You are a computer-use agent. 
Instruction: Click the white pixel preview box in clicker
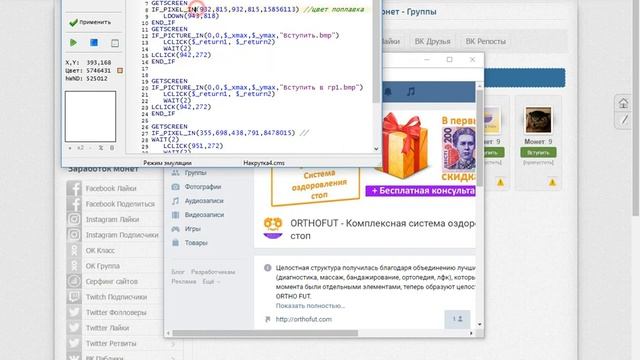(90, 116)
